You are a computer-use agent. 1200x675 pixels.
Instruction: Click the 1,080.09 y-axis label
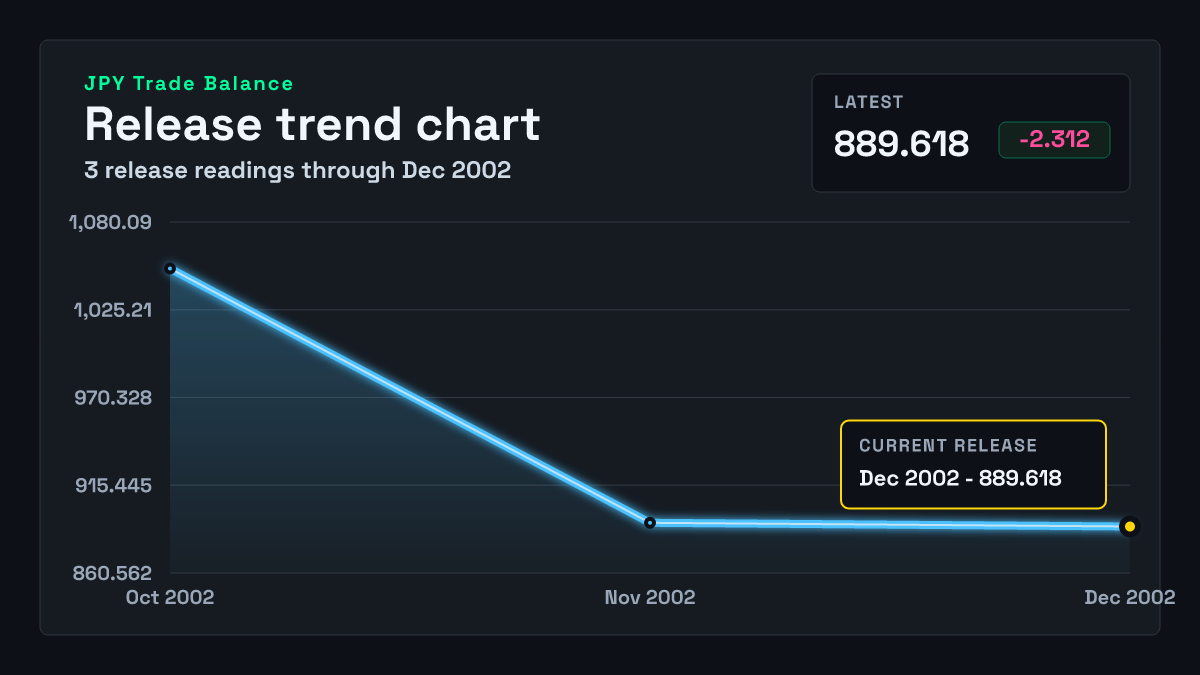point(110,221)
